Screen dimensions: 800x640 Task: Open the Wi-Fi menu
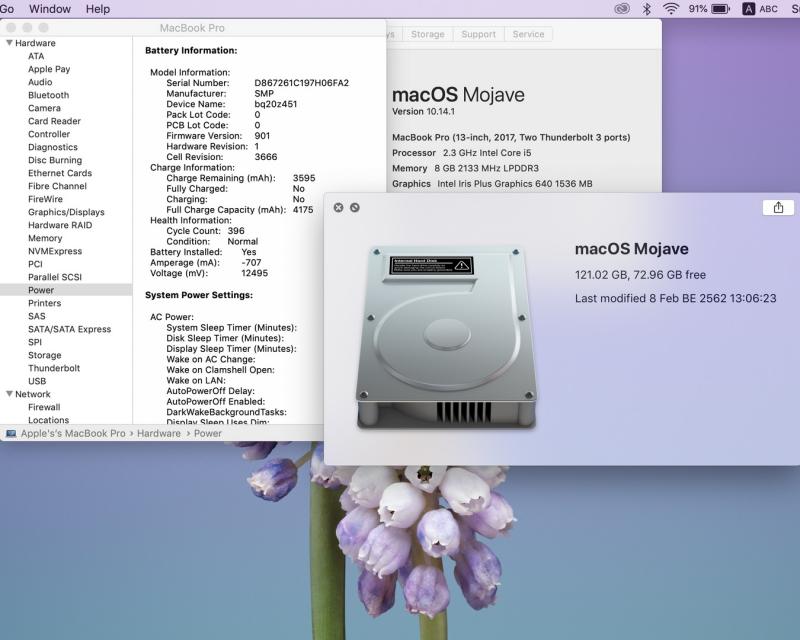[670, 9]
